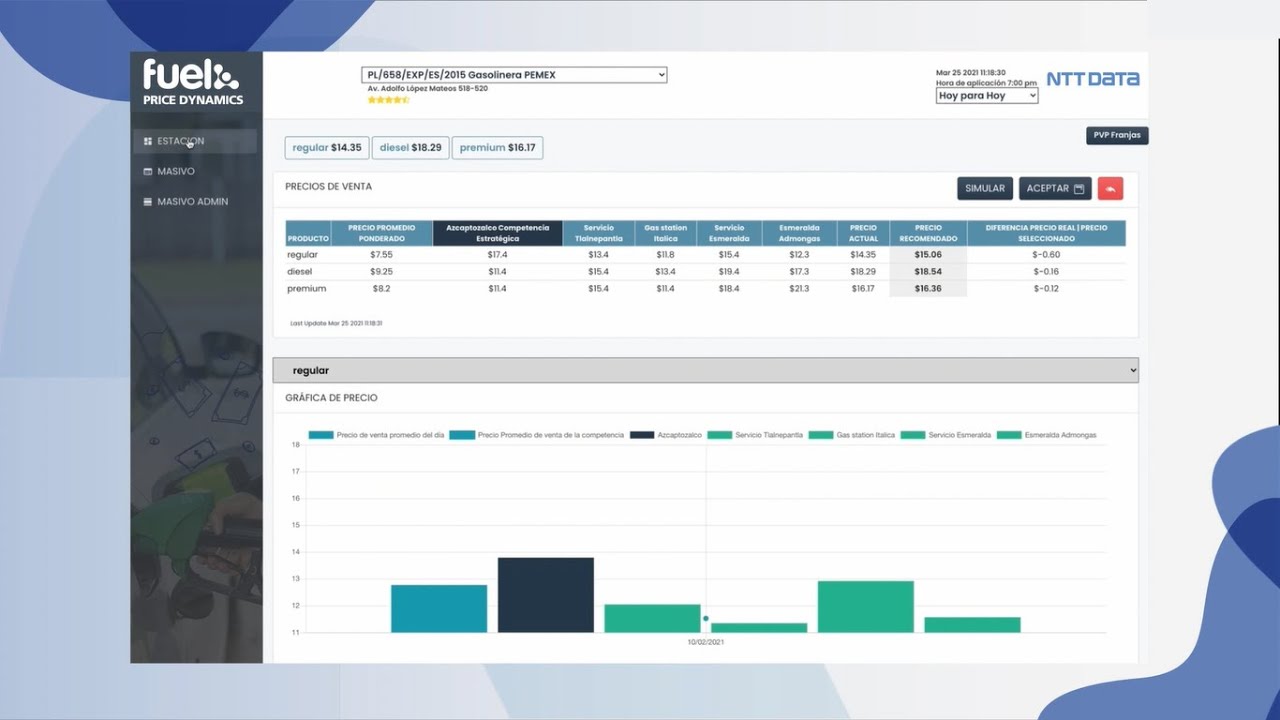Toggle Precio Promedio de venta de la competencia legend
The image size is (1280, 720).
(537, 435)
